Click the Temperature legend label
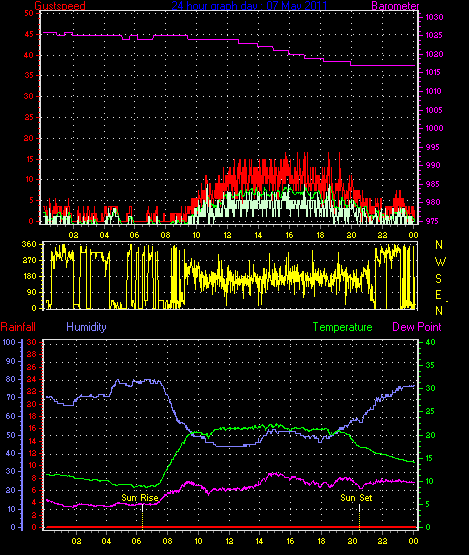Viewport: 469px width, 555px height. click(x=343, y=327)
